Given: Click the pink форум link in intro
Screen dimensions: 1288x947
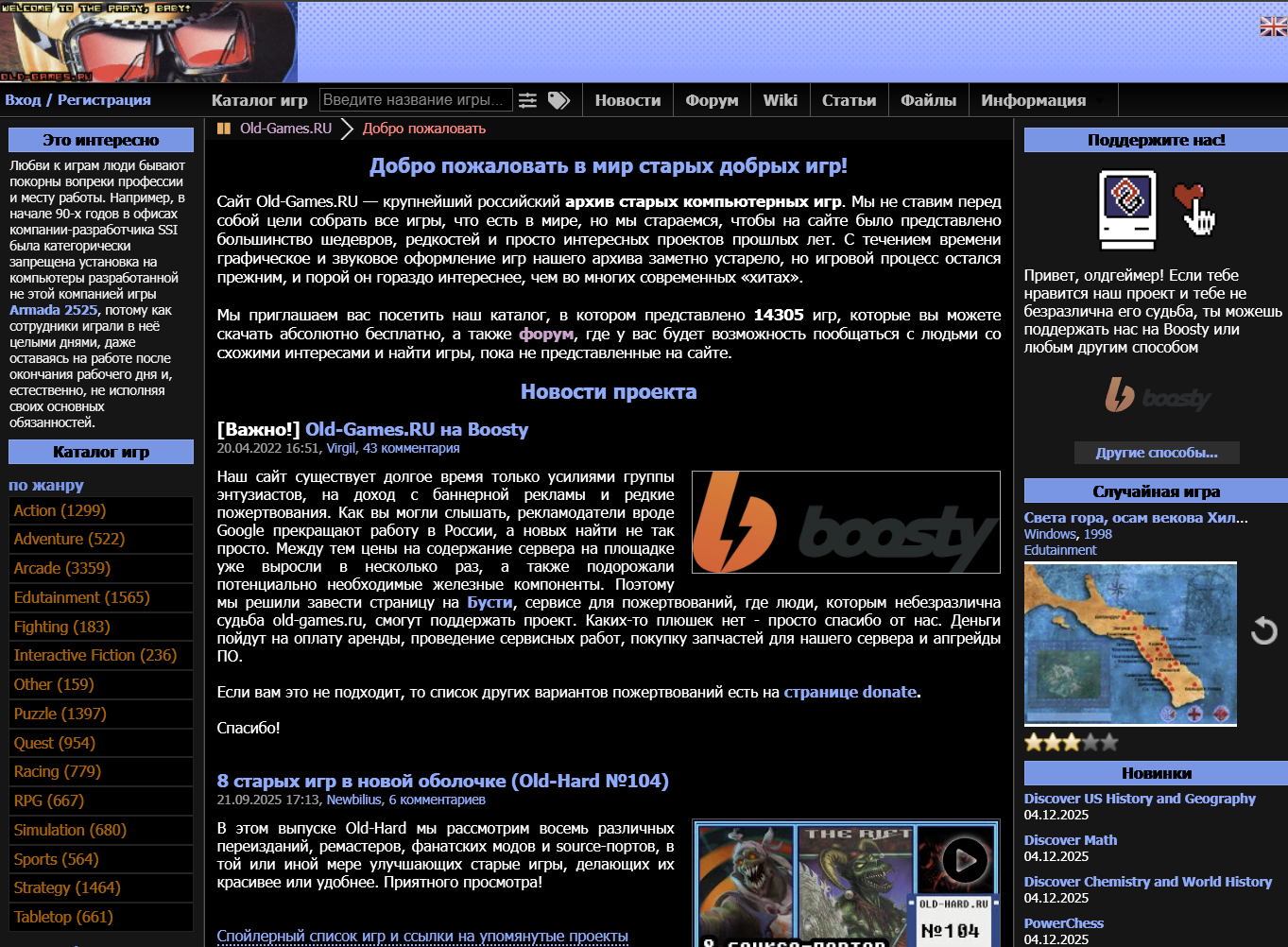Looking at the screenshot, I should click(546, 334).
